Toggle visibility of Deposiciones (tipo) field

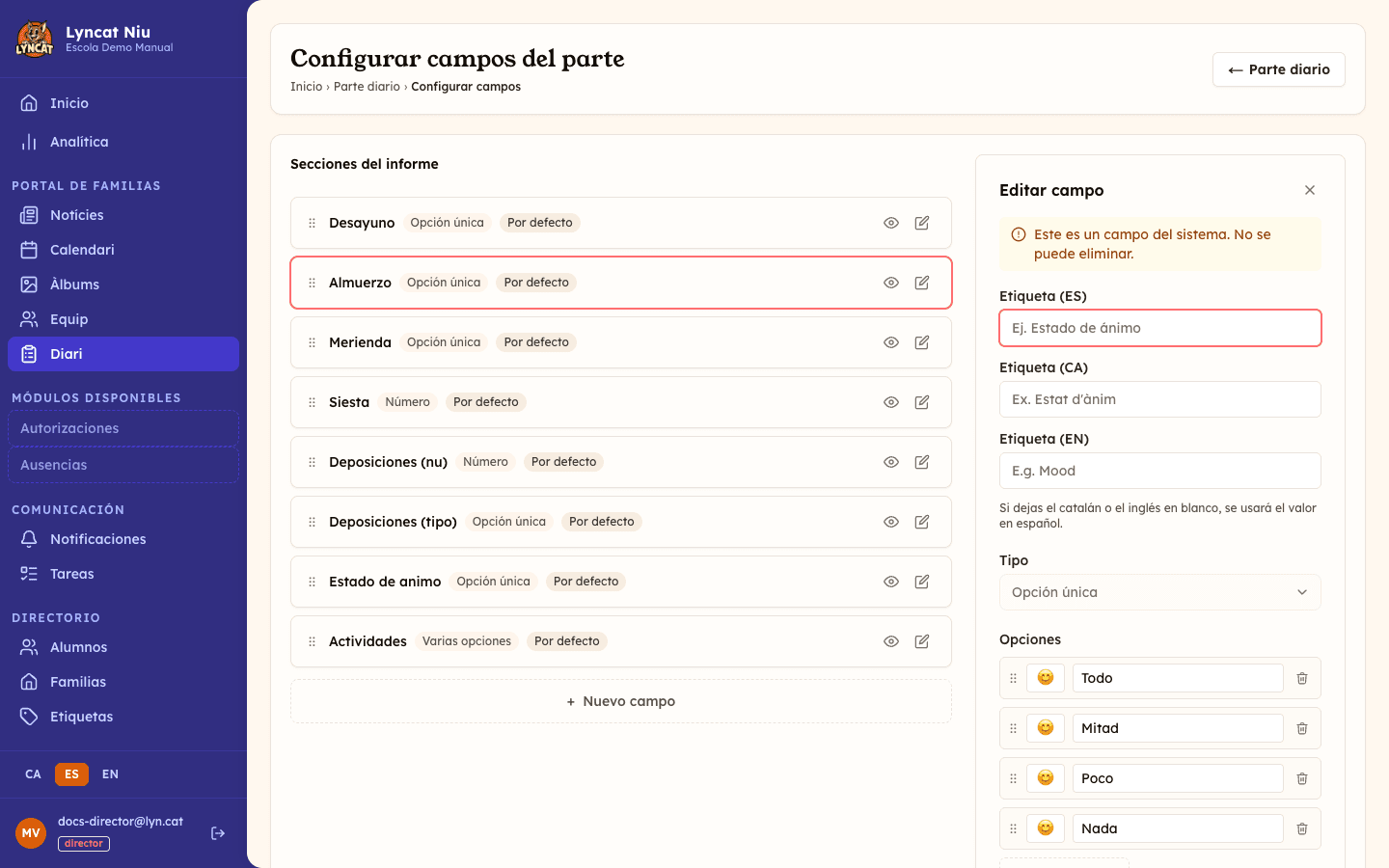(x=891, y=522)
